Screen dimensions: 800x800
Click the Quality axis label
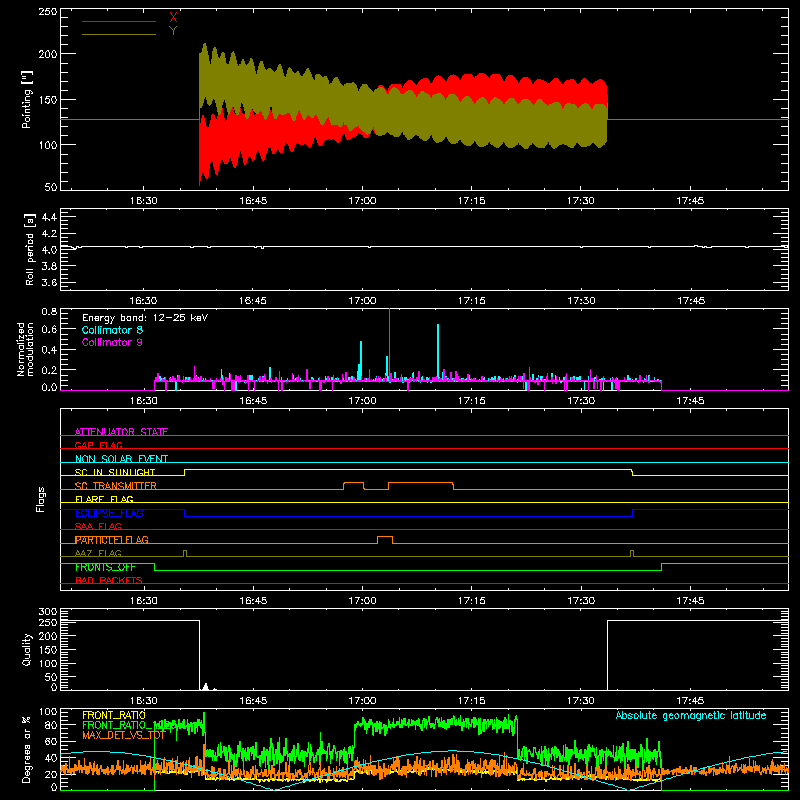[27, 649]
